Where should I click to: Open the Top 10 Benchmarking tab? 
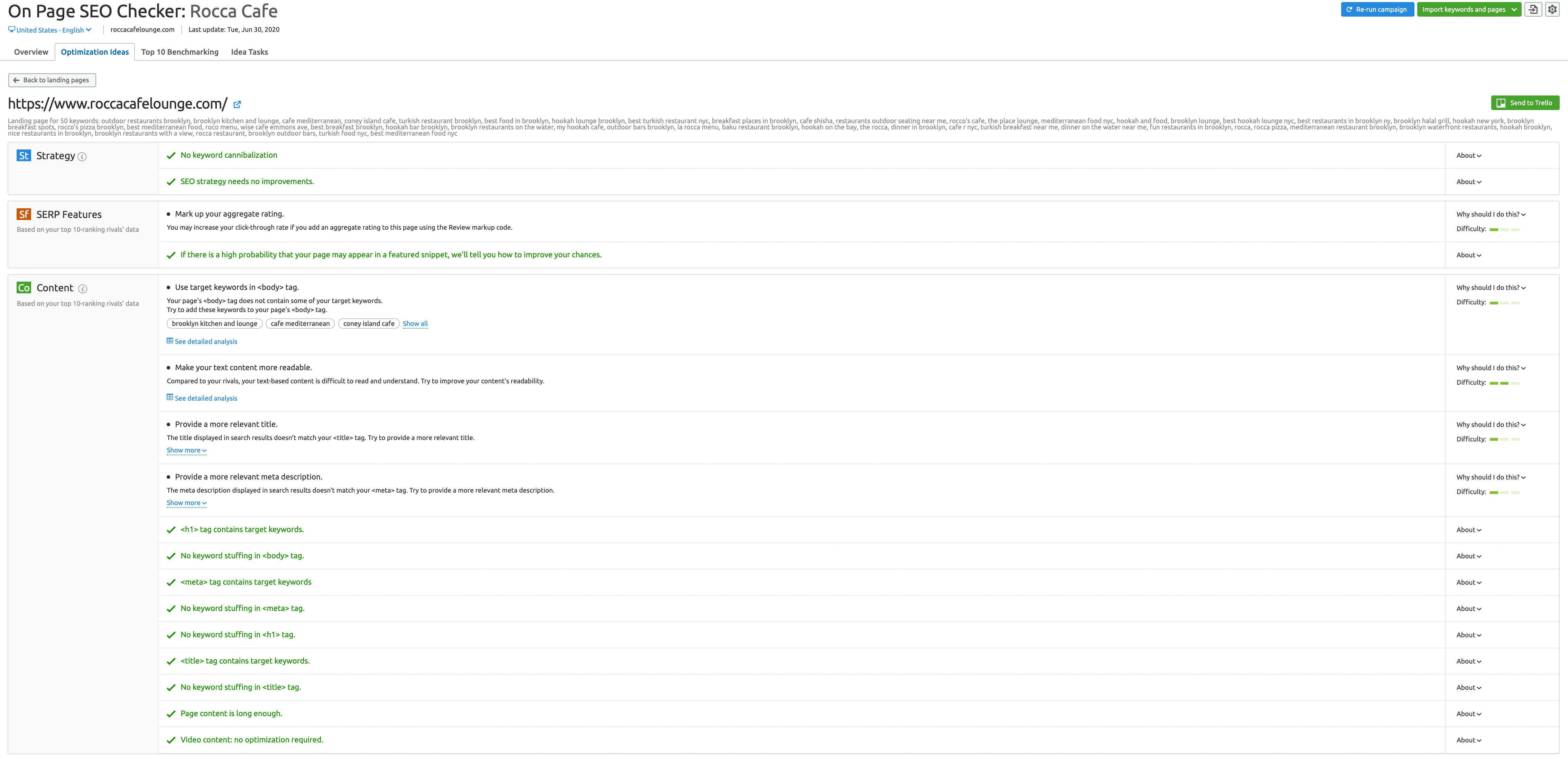coord(179,52)
